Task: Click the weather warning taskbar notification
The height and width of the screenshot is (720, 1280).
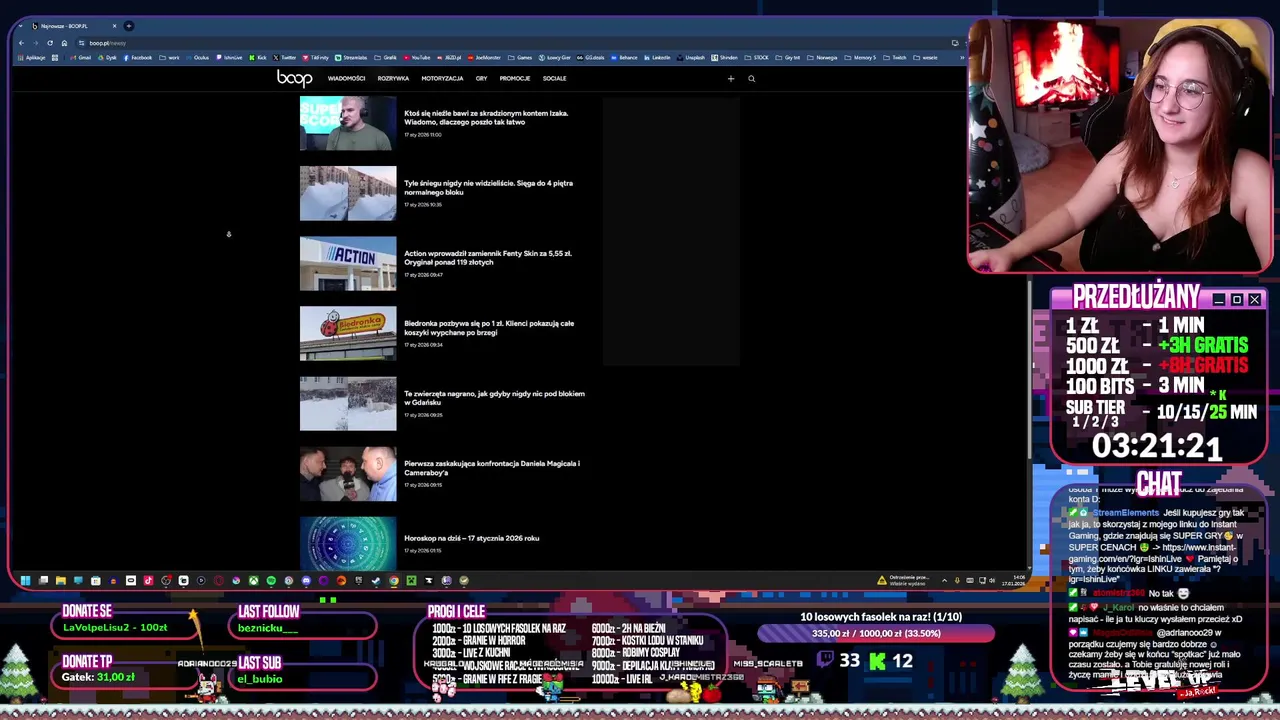Action: pyautogui.click(x=903, y=580)
